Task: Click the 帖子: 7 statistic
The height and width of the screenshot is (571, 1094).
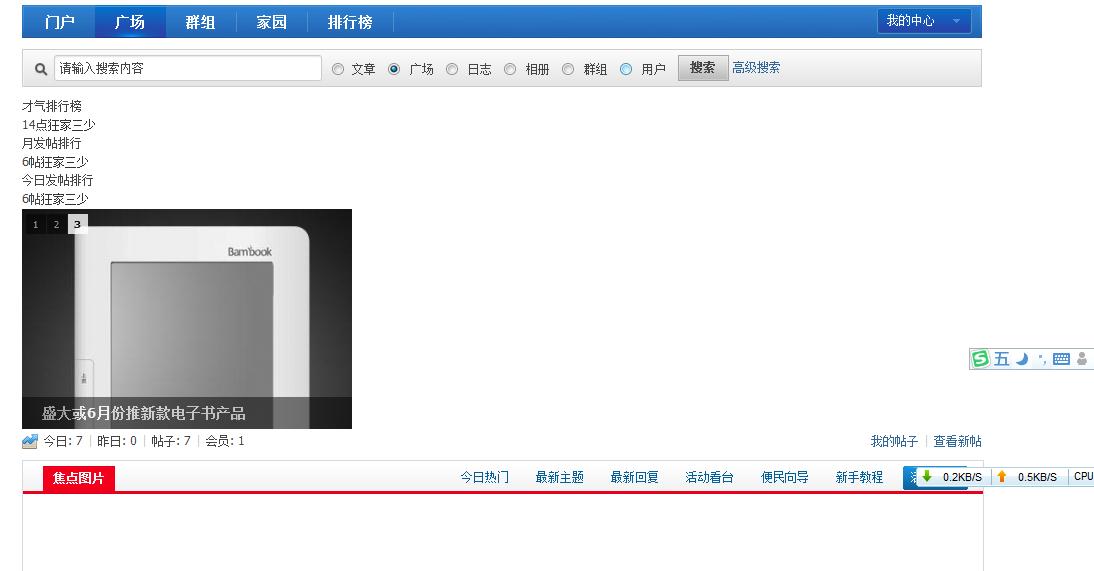Action: click(171, 441)
